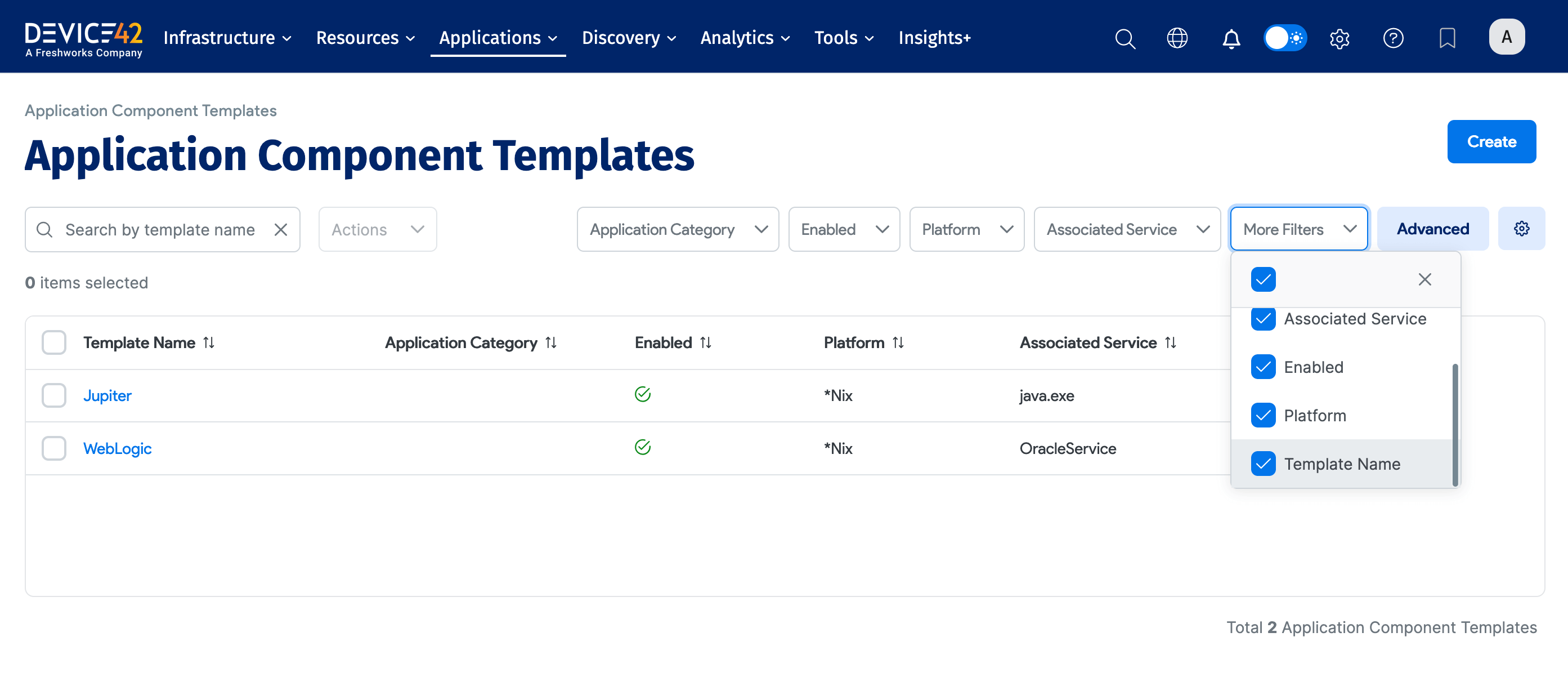Click the bookmark icon in header
Viewport: 1568px width, 677px height.
point(1447,38)
